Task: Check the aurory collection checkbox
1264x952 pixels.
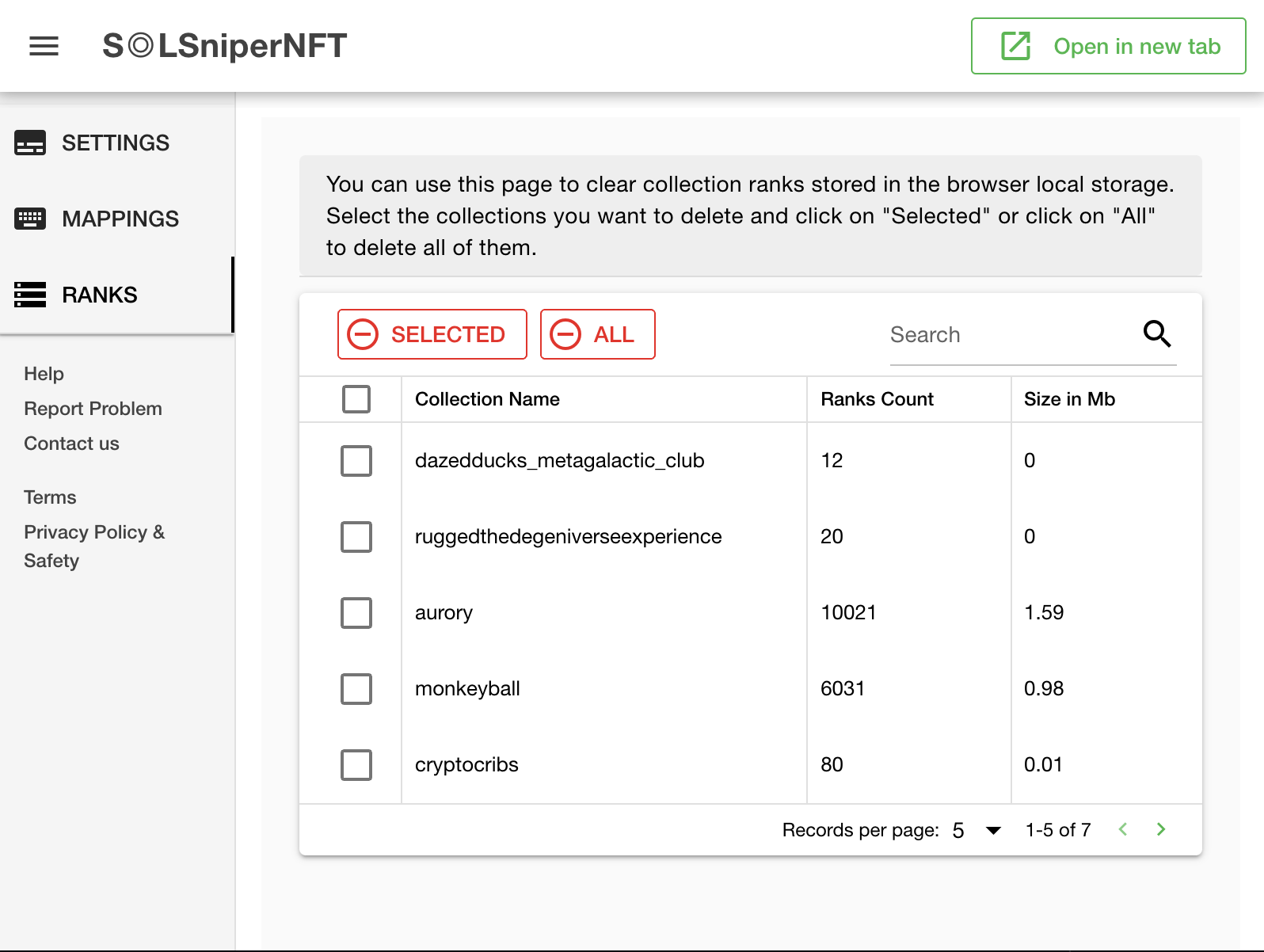Action: (x=356, y=613)
